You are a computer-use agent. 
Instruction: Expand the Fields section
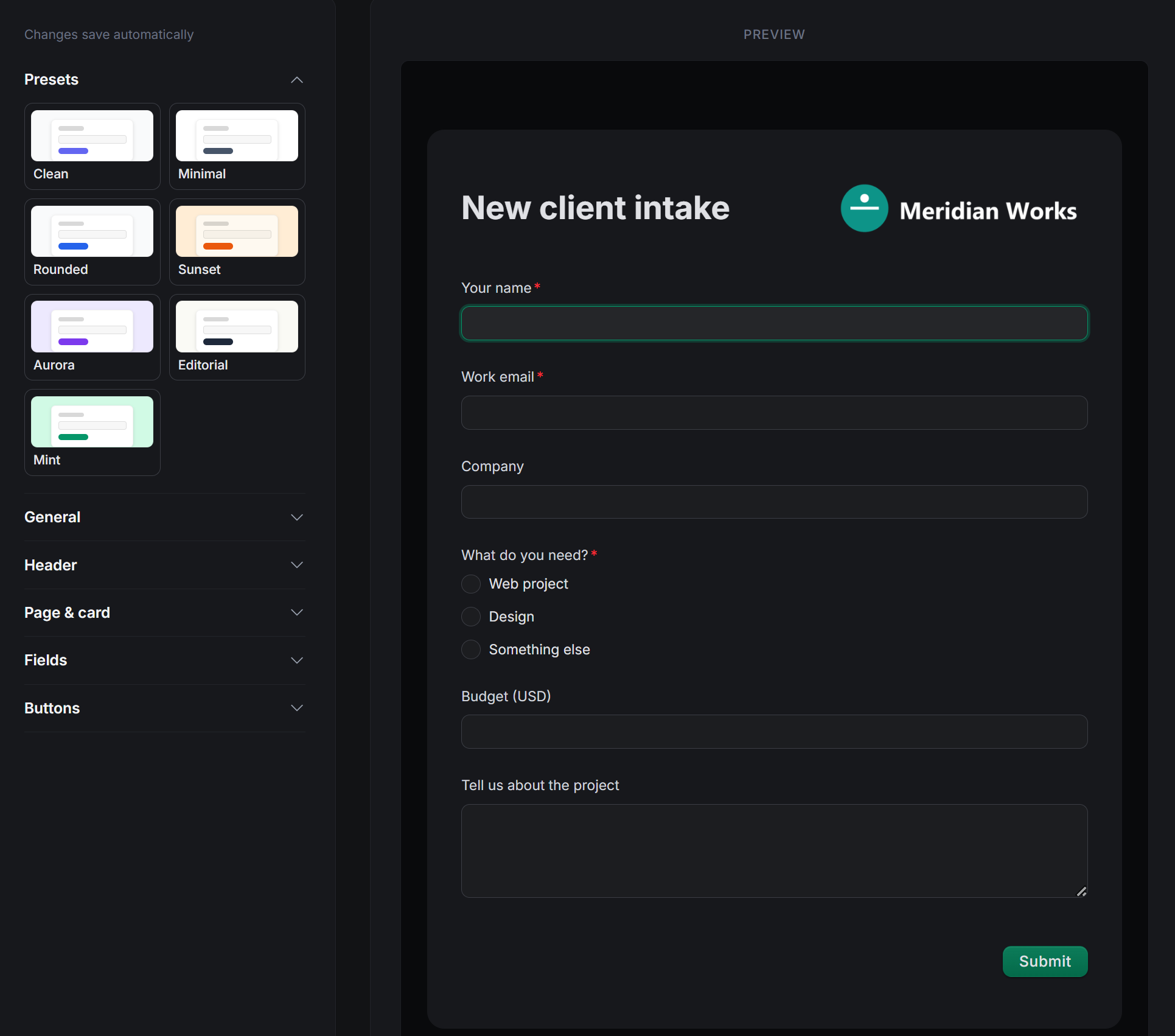pos(164,660)
